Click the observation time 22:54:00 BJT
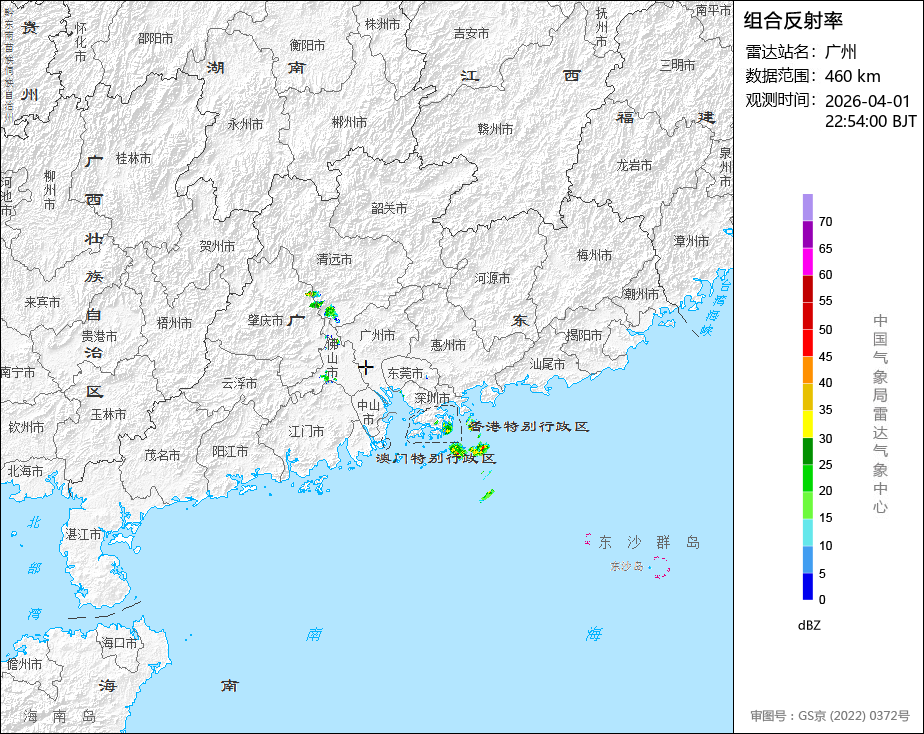This screenshot has height=734, width=924. point(870,121)
